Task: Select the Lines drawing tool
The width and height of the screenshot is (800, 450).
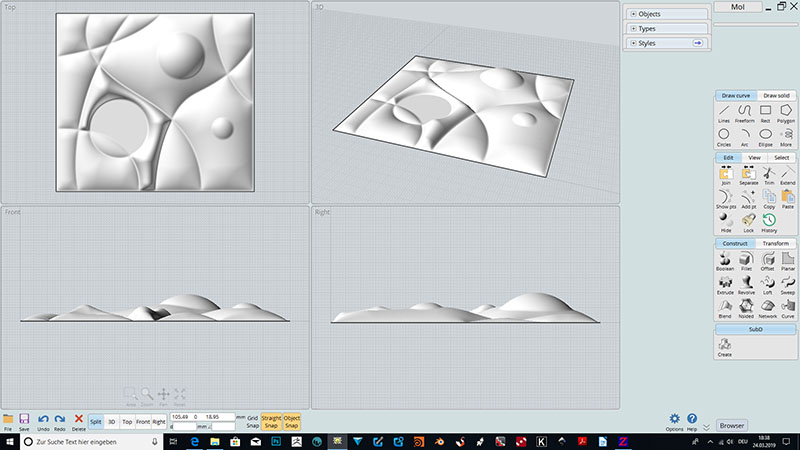Action: click(x=724, y=114)
